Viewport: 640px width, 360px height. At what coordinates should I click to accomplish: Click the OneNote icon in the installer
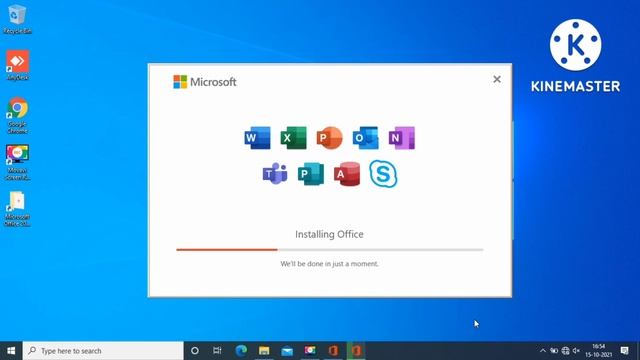(x=402, y=138)
